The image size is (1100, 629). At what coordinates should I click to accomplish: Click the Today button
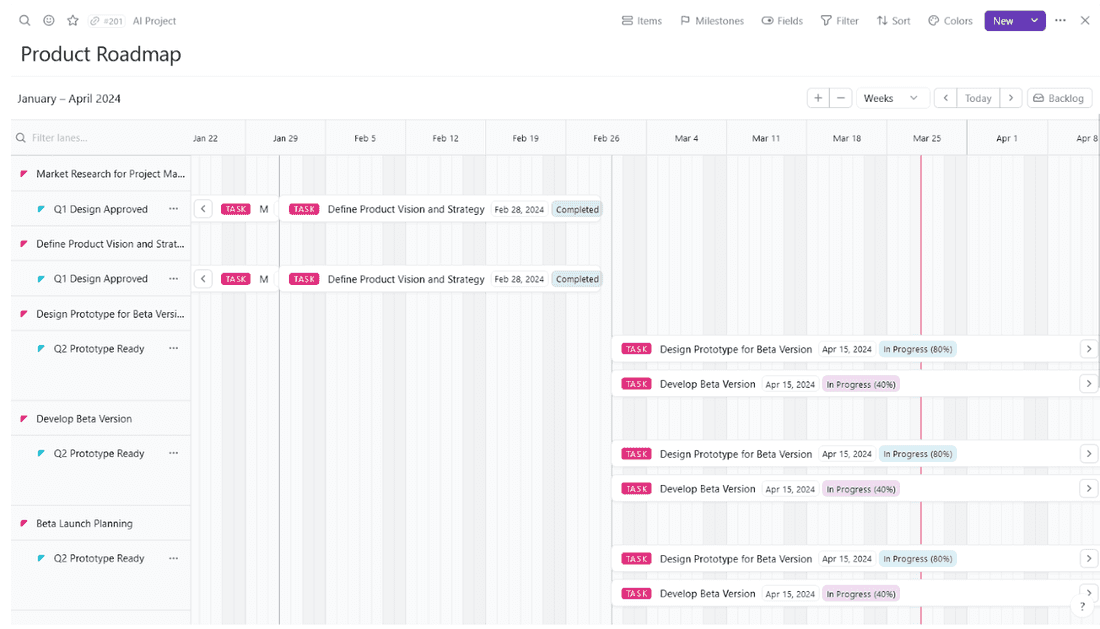pyautogui.click(x=978, y=98)
